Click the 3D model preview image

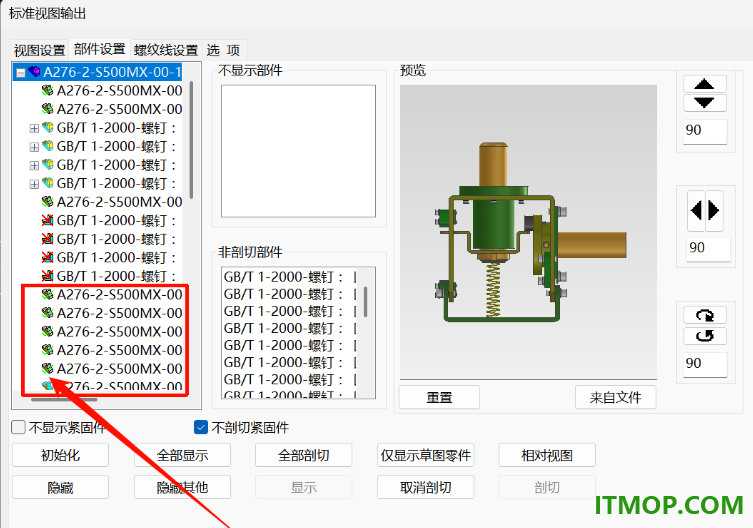click(x=528, y=232)
